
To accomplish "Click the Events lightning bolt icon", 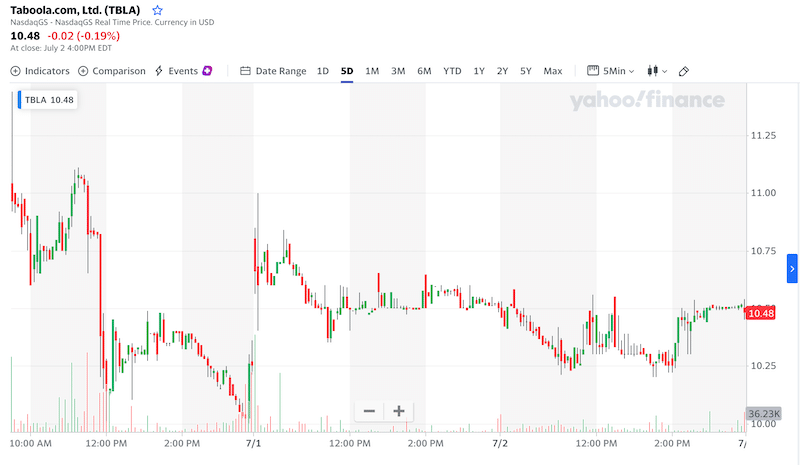I will pyautogui.click(x=159, y=70).
